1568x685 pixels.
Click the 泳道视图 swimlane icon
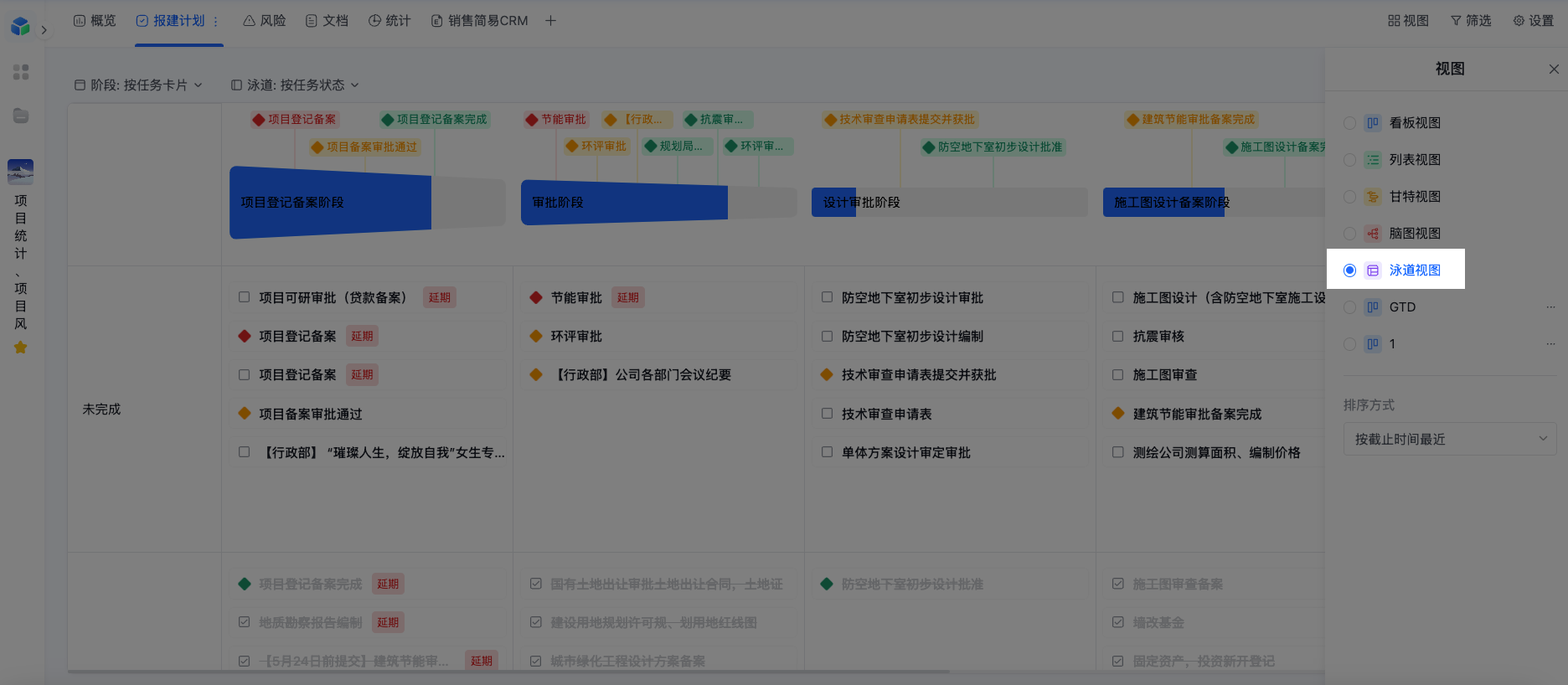click(x=1373, y=270)
